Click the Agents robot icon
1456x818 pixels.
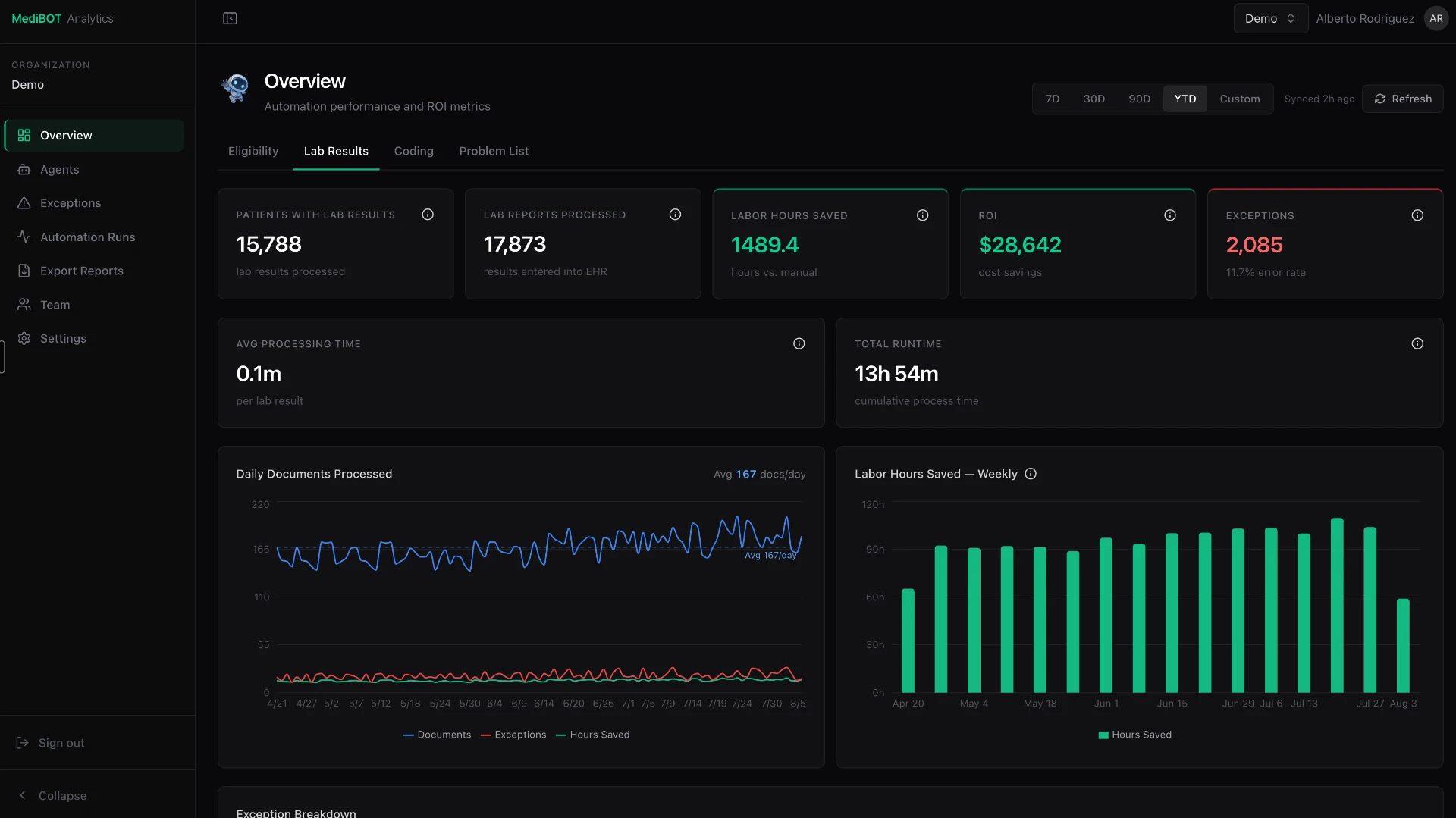pyautogui.click(x=24, y=170)
